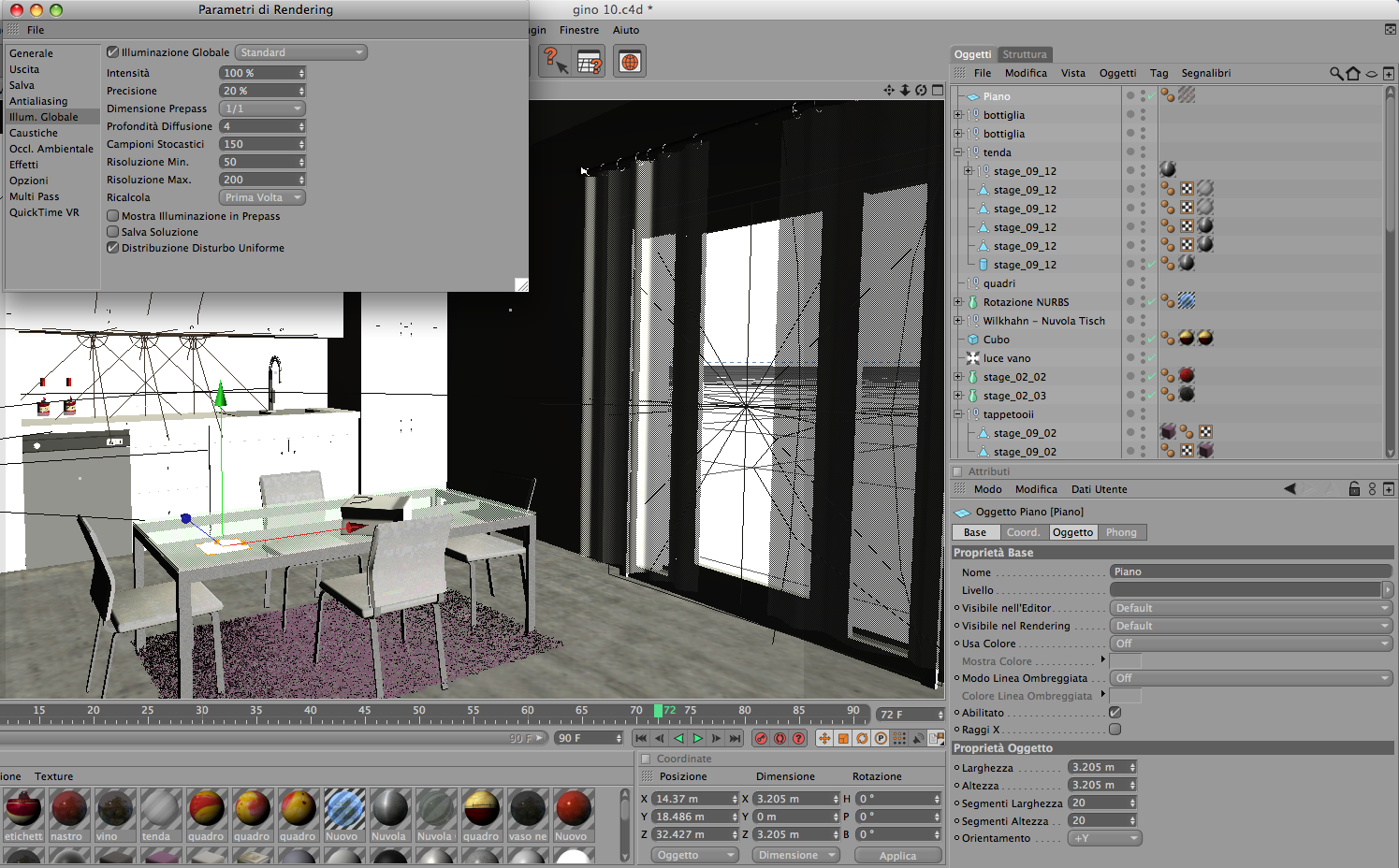Expand the Rotazione NURBS tree item
1399x868 pixels.
957,302
